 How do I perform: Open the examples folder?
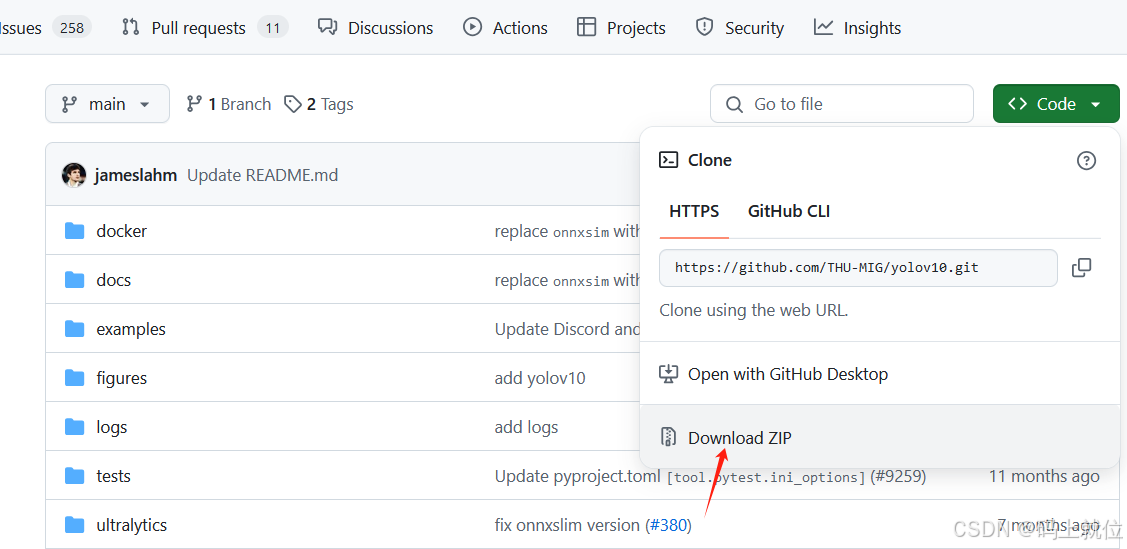point(131,329)
